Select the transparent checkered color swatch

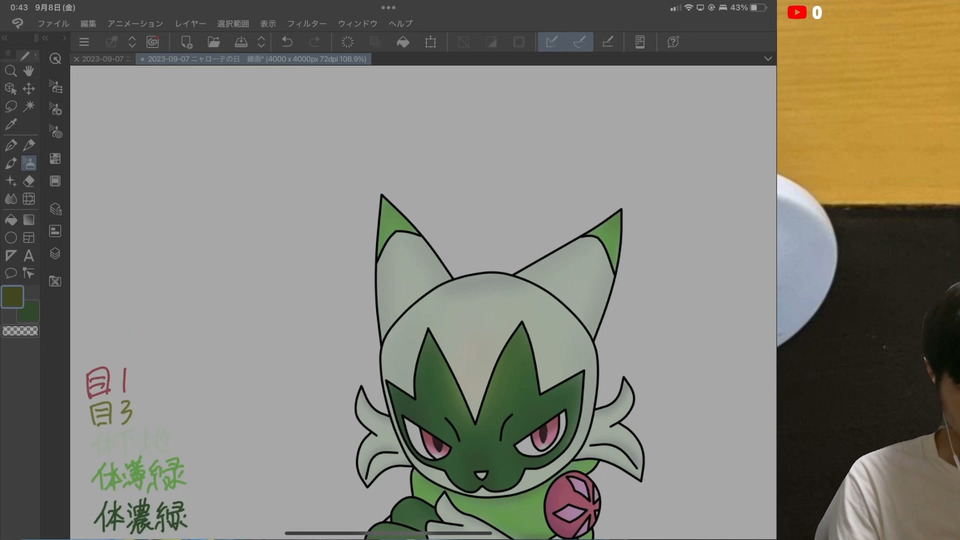[x=20, y=331]
